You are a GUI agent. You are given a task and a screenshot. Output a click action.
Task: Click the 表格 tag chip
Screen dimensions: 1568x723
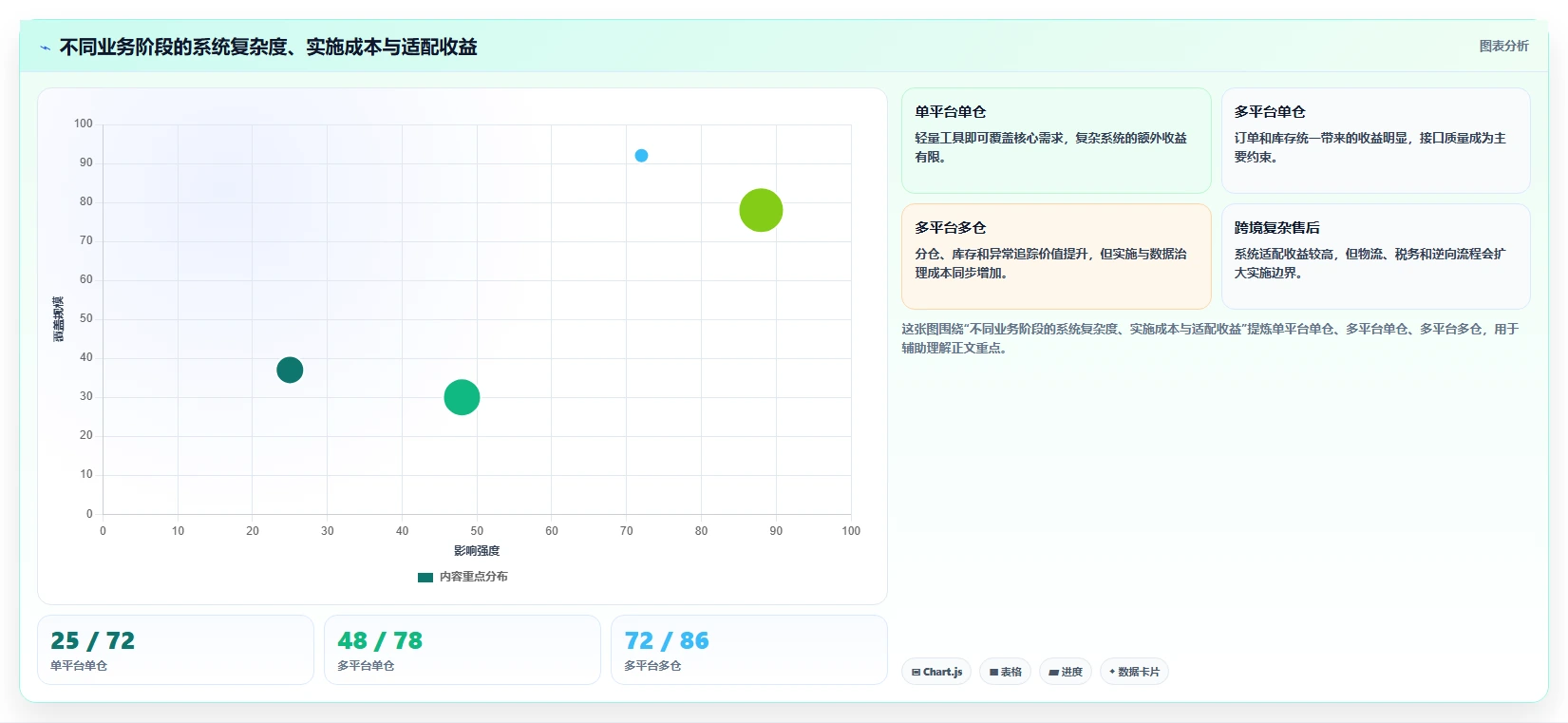[1005, 672]
